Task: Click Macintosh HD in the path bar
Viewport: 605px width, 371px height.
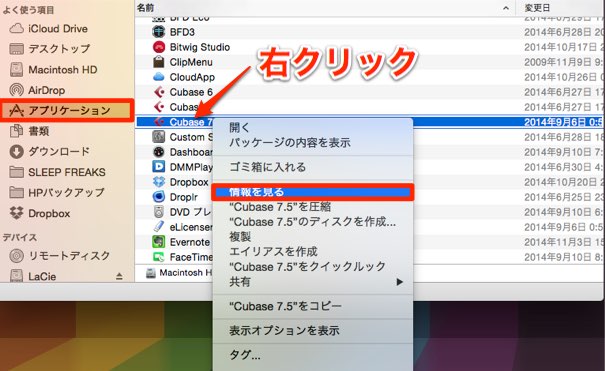Action: pos(180,273)
